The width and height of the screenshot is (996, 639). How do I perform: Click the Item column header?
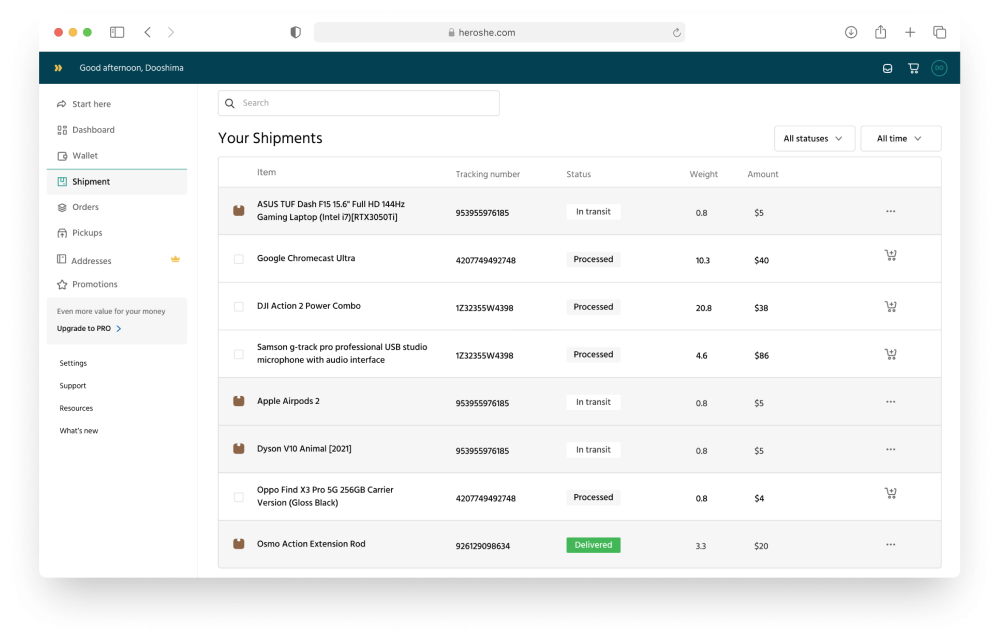coord(266,172)
